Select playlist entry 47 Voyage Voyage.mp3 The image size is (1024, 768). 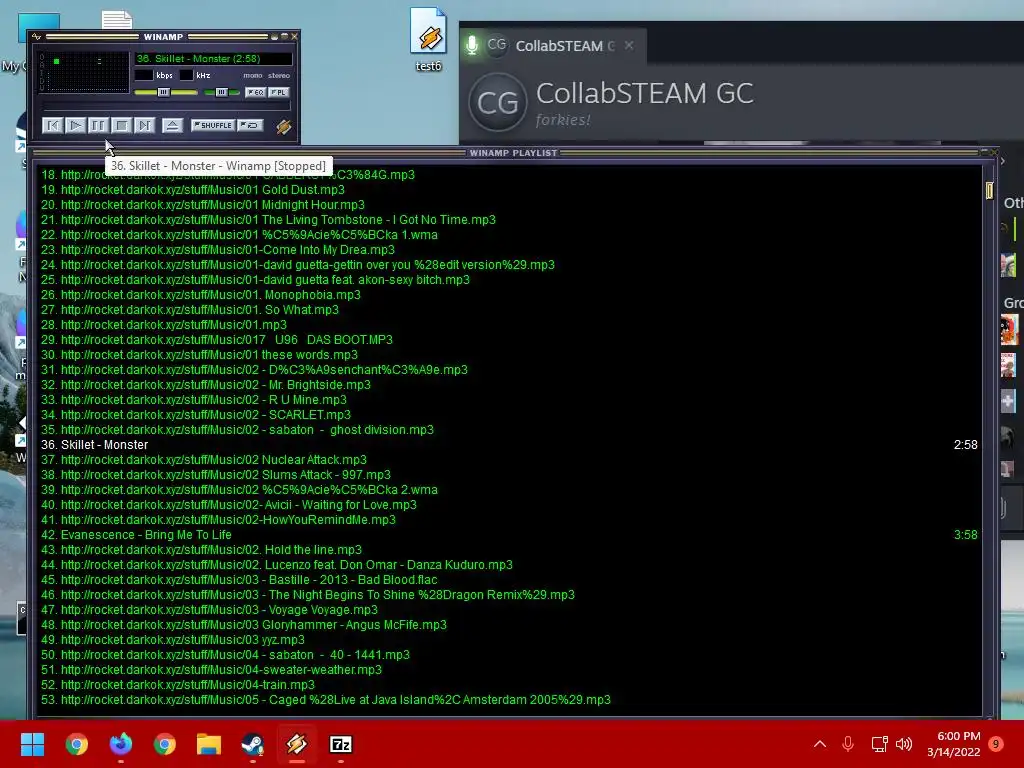[x=509, y=610]
